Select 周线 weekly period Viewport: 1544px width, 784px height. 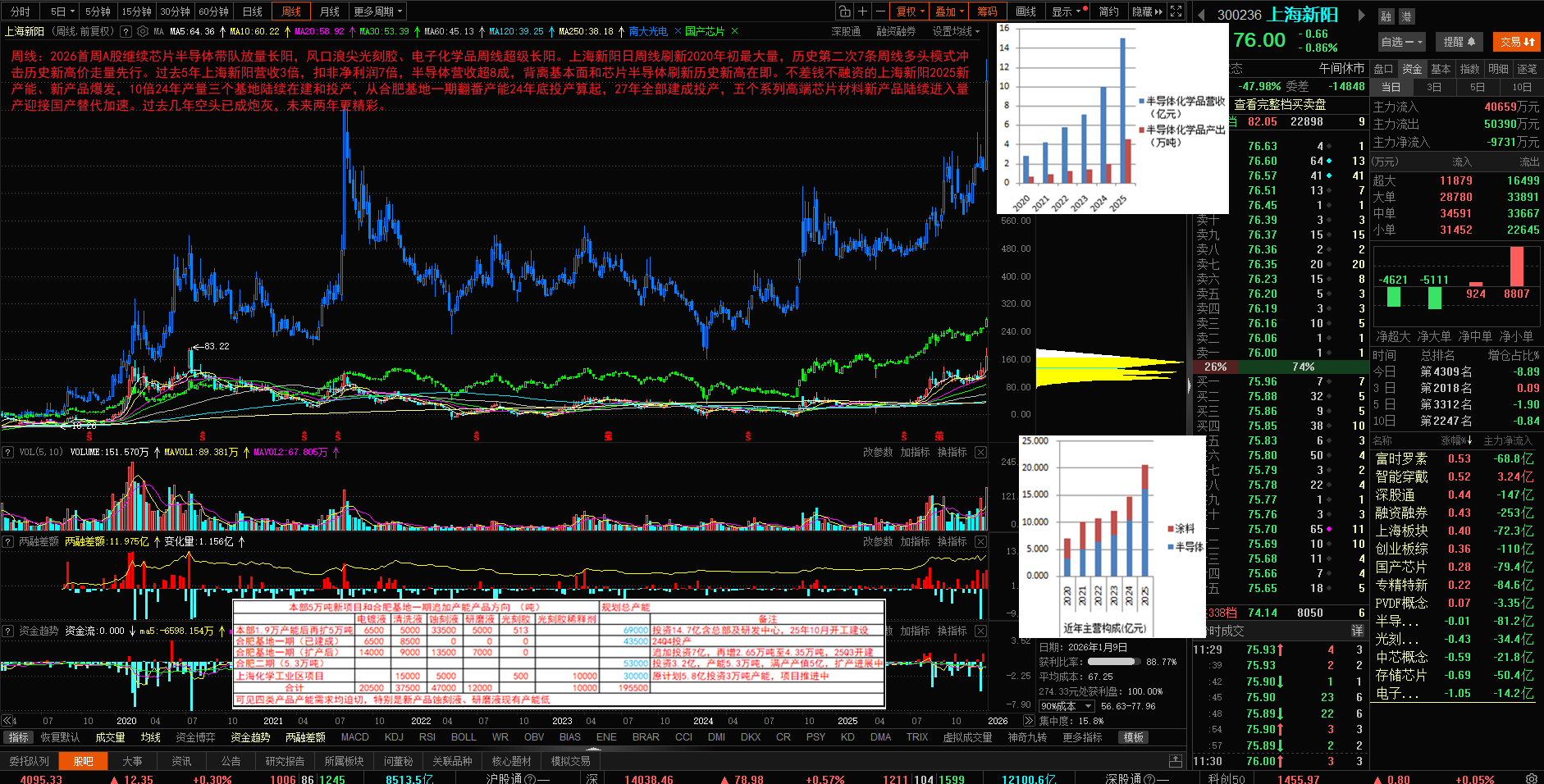pyautogui.click(x=291, y=11)
